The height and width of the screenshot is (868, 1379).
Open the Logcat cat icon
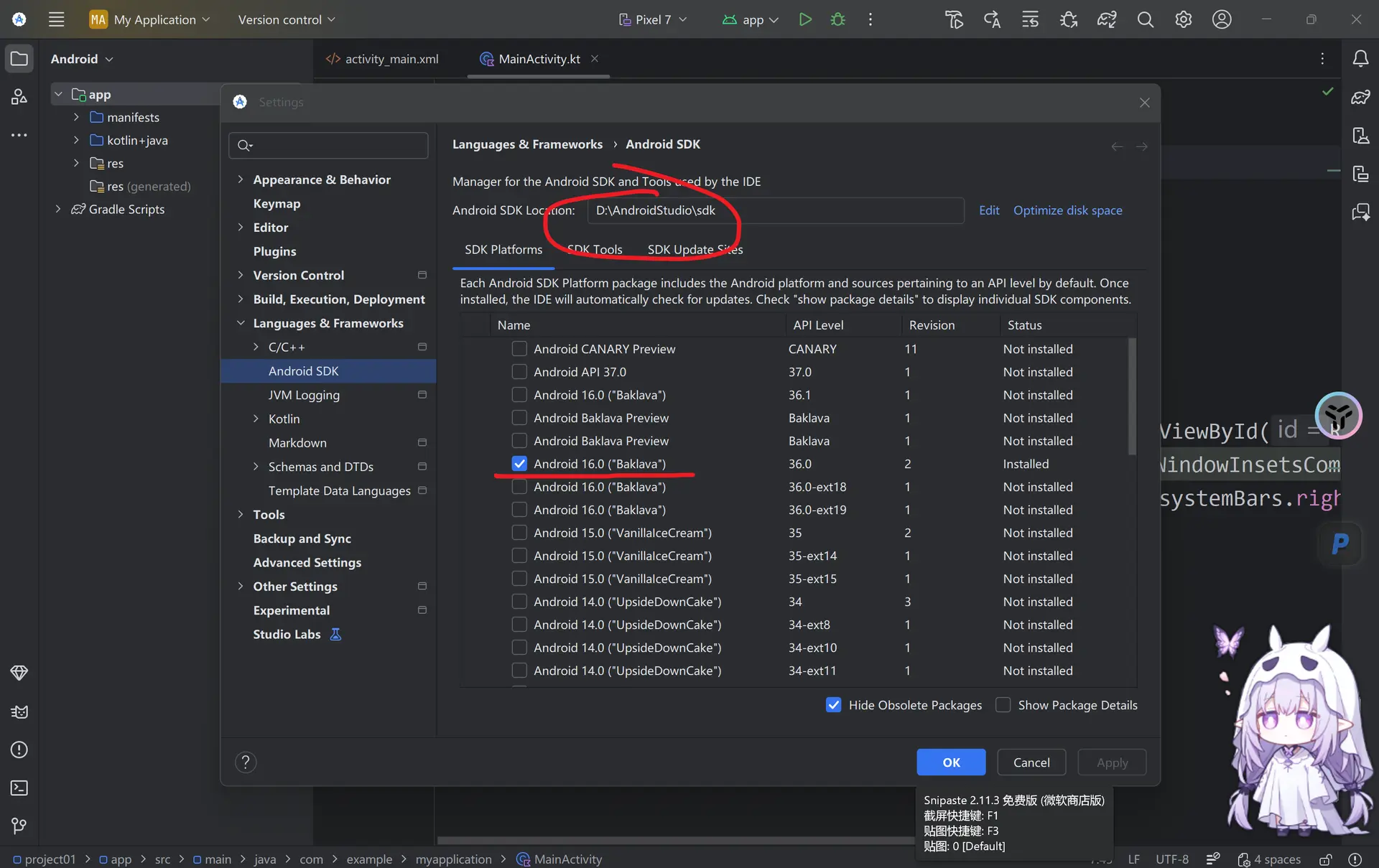(19, 711)
